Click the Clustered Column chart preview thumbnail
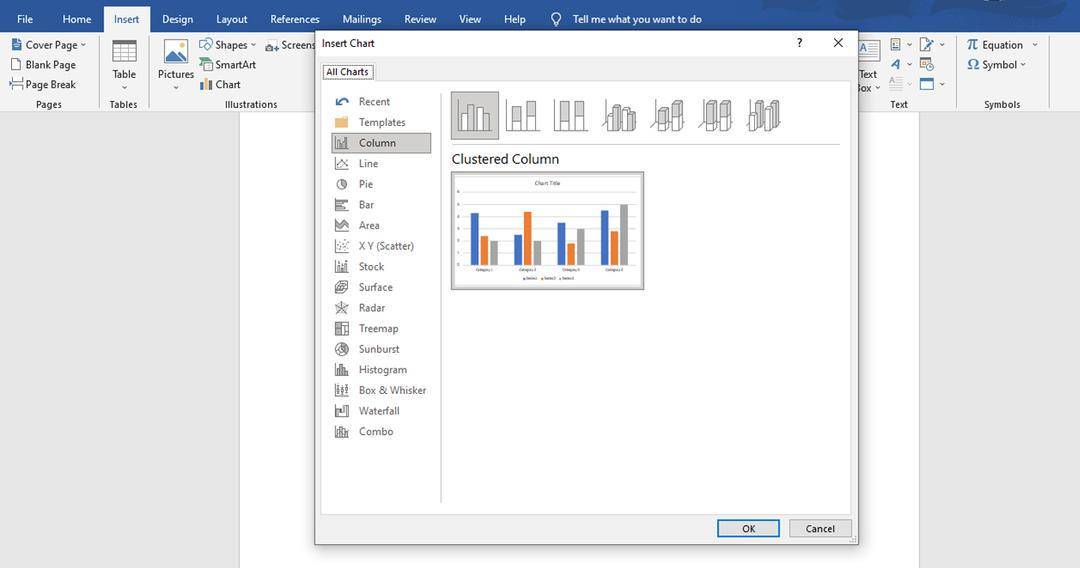Image resolution: width=1080 pixels, height=568 pixels. click(x=548, y=231)
